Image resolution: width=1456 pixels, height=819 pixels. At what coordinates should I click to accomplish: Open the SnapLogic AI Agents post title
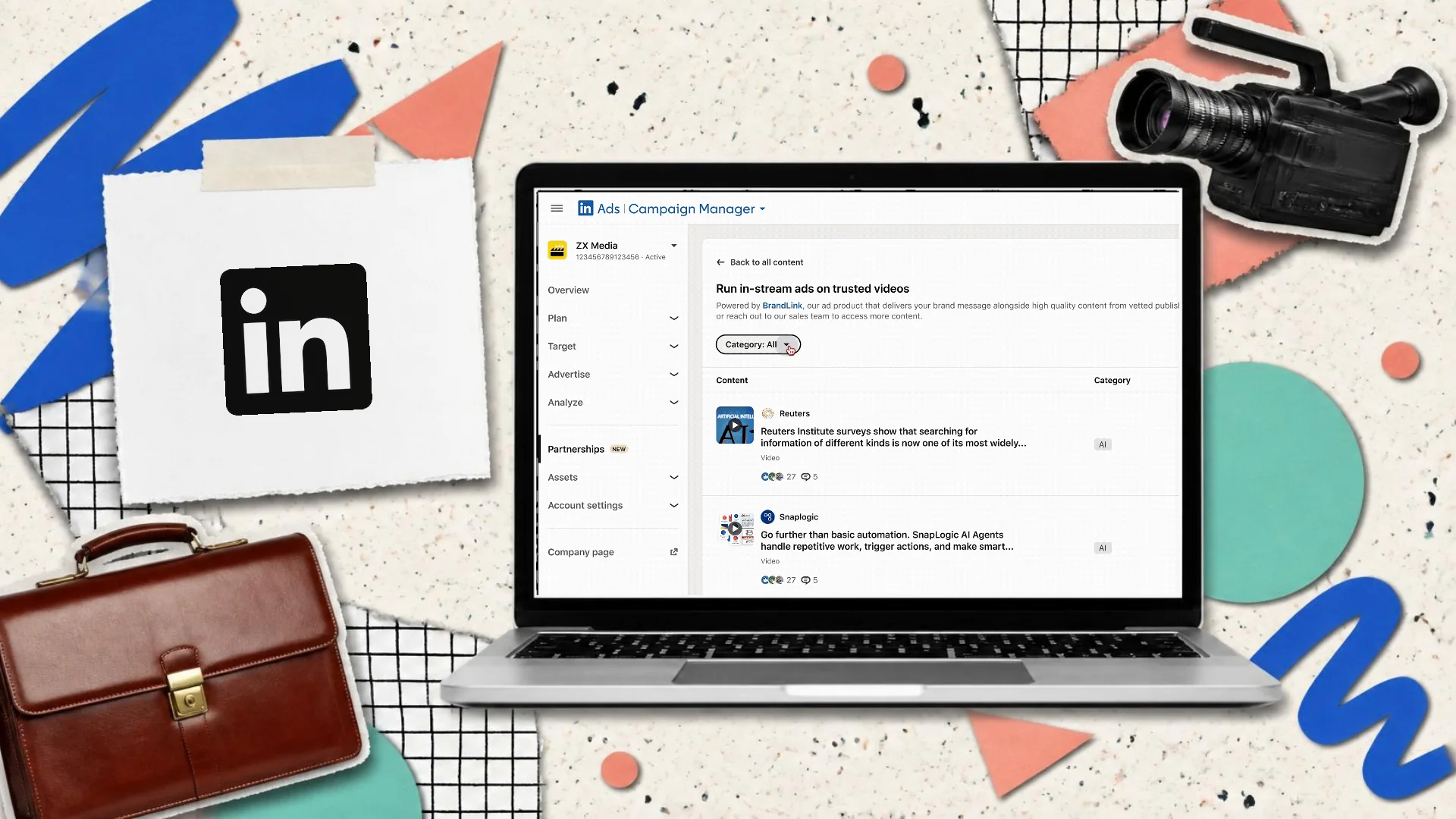886,541
